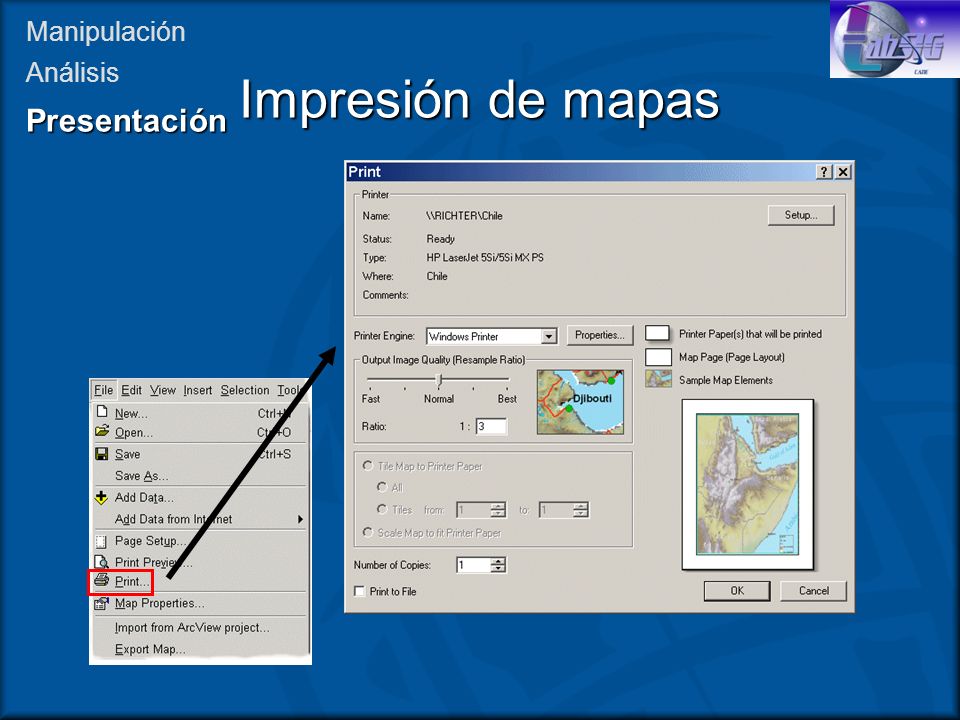Choose Export Map... menu entry

(150, 649)
